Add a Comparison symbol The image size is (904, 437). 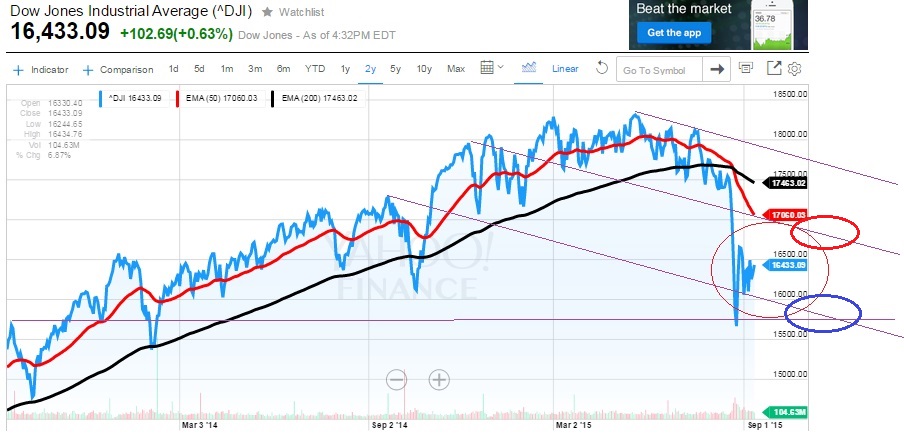pos(119,70)
